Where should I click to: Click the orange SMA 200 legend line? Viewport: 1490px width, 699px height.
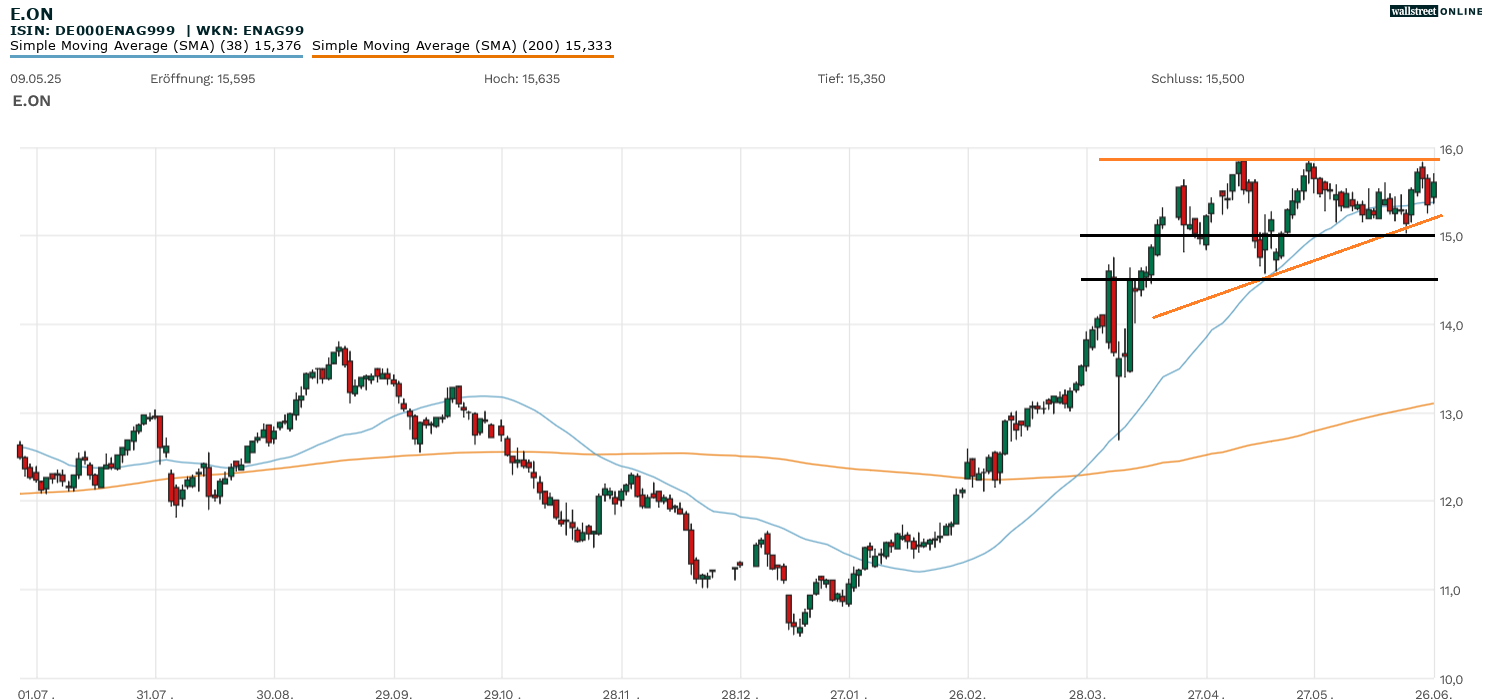pyautogui.click(x=462, y=57)
